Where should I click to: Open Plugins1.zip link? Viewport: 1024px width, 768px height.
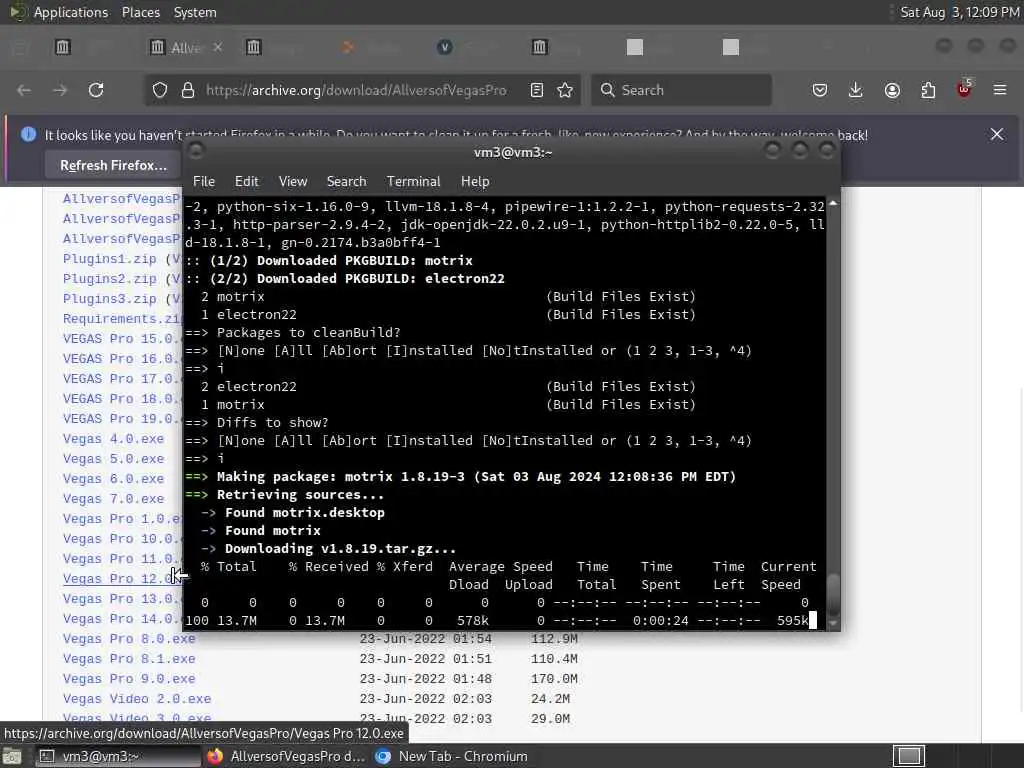point(109,259)
